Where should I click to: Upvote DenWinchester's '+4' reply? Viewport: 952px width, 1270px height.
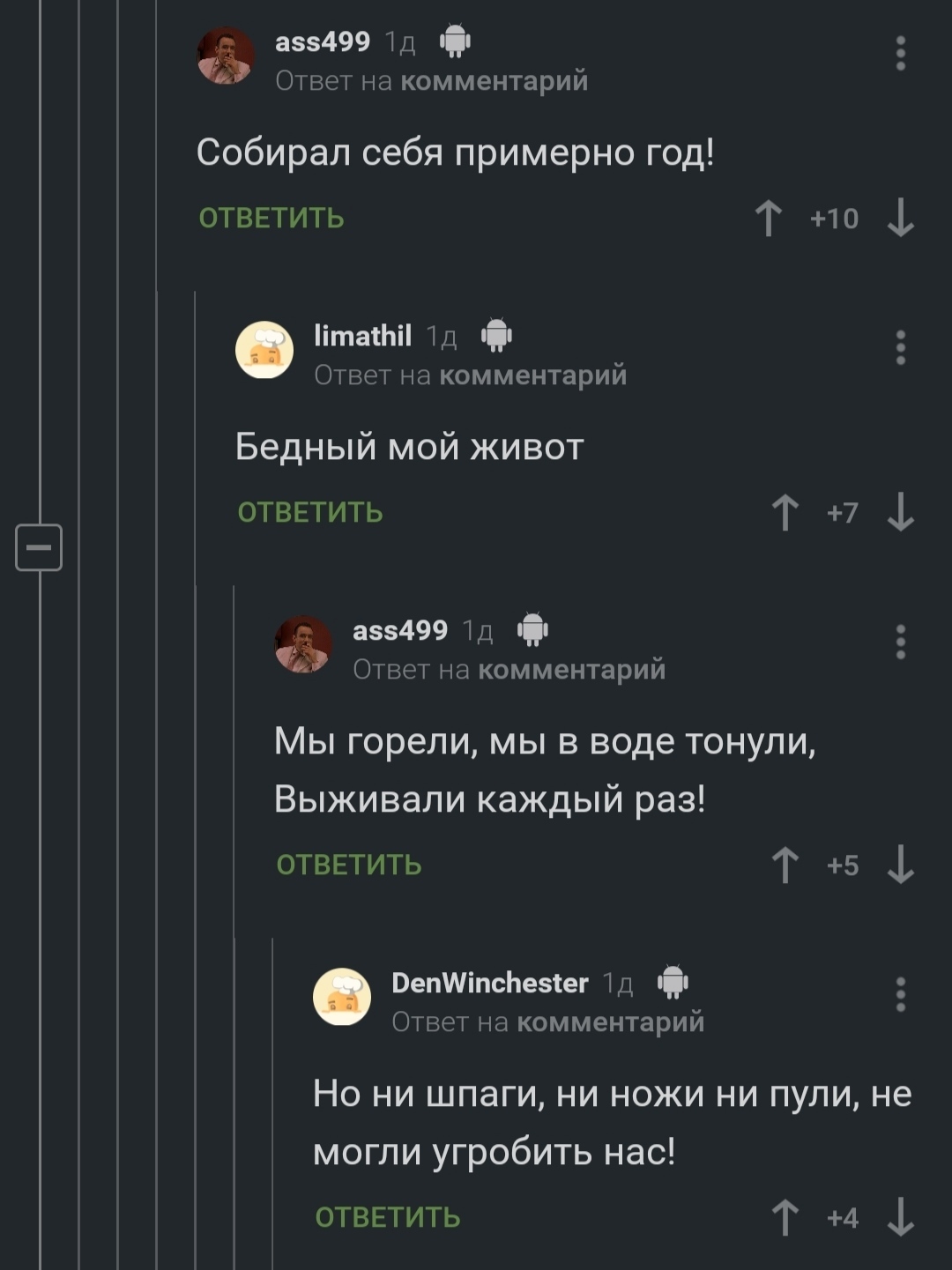click(x=785, y=1215)
